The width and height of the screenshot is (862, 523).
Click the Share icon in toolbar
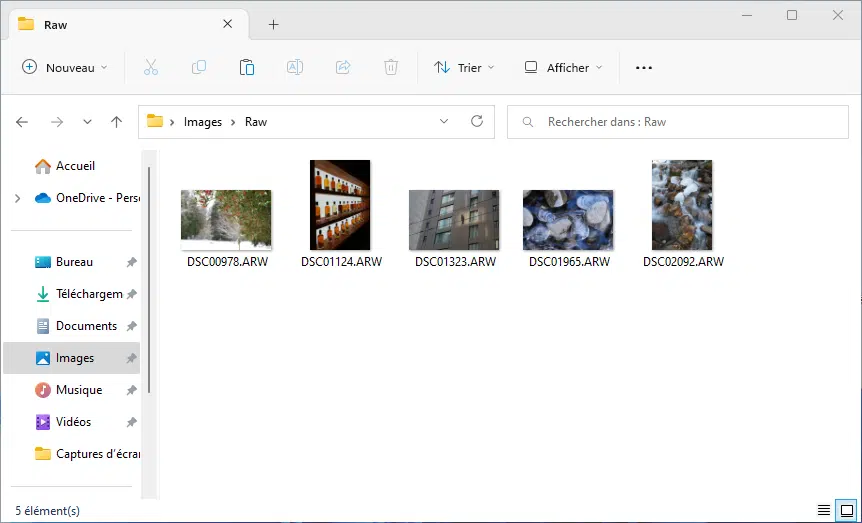[x=343, y=68]
